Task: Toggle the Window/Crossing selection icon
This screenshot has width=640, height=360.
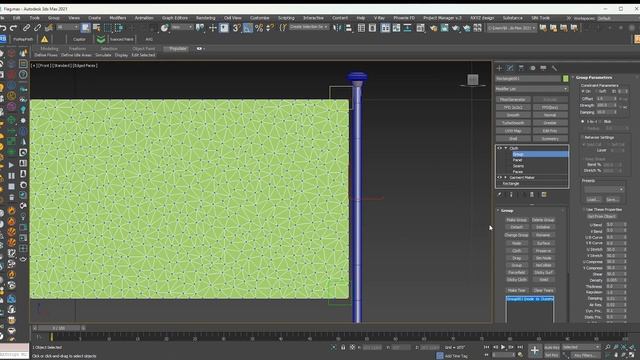Action: (x=119, y=28)
